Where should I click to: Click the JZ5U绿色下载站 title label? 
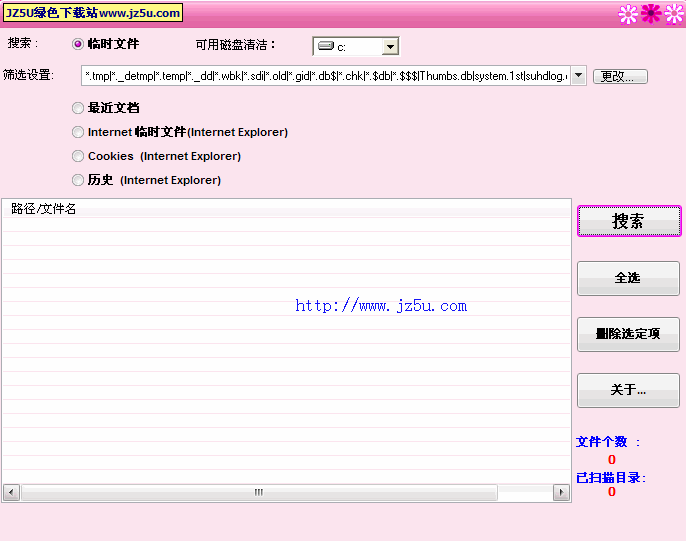pos(93,13)
